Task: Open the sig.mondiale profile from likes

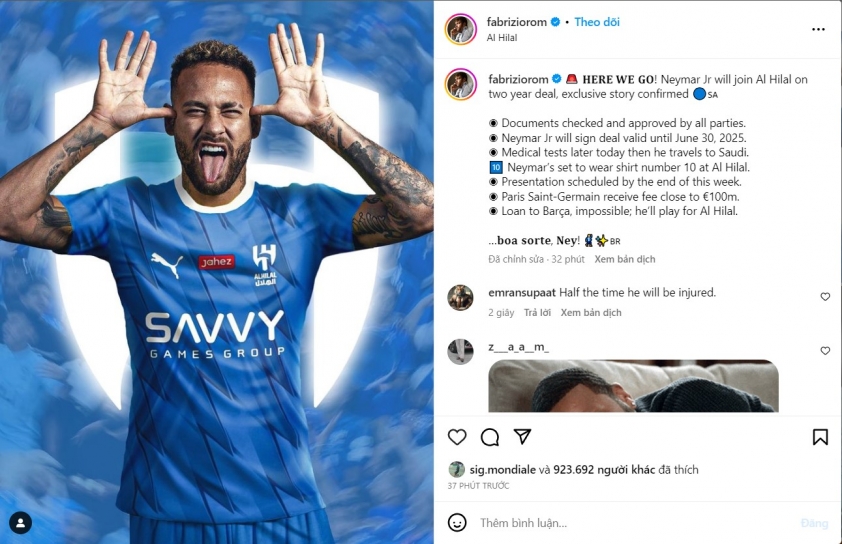Action: 502,470
